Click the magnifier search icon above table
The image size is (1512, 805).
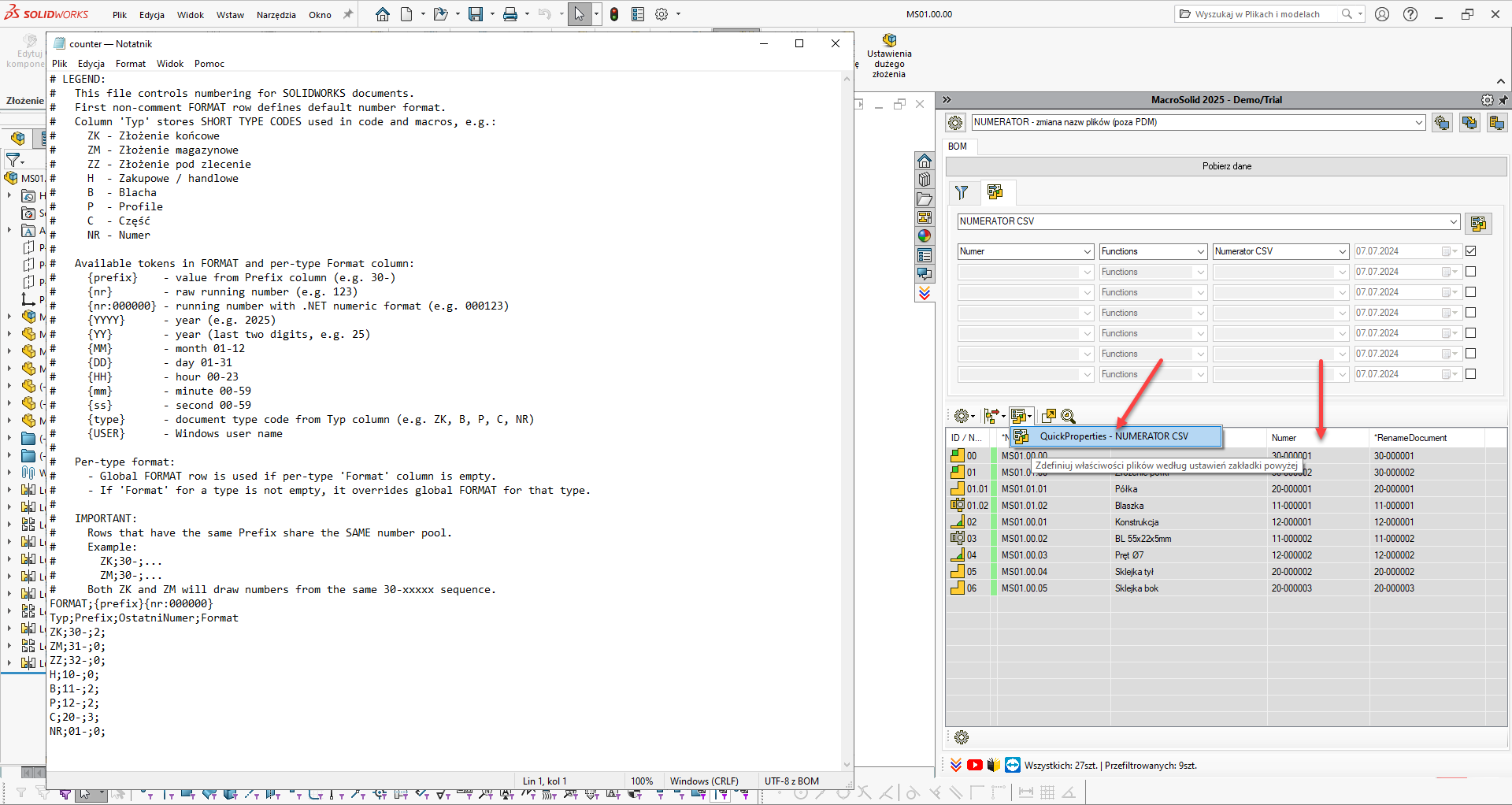coord(1068,416)
